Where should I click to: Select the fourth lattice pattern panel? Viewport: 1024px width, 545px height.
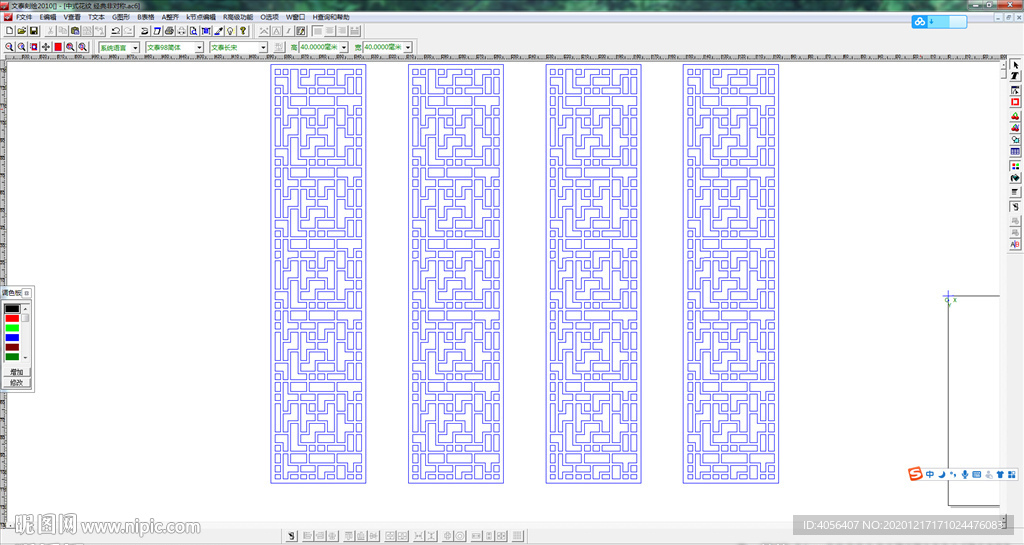coord(731,273)
